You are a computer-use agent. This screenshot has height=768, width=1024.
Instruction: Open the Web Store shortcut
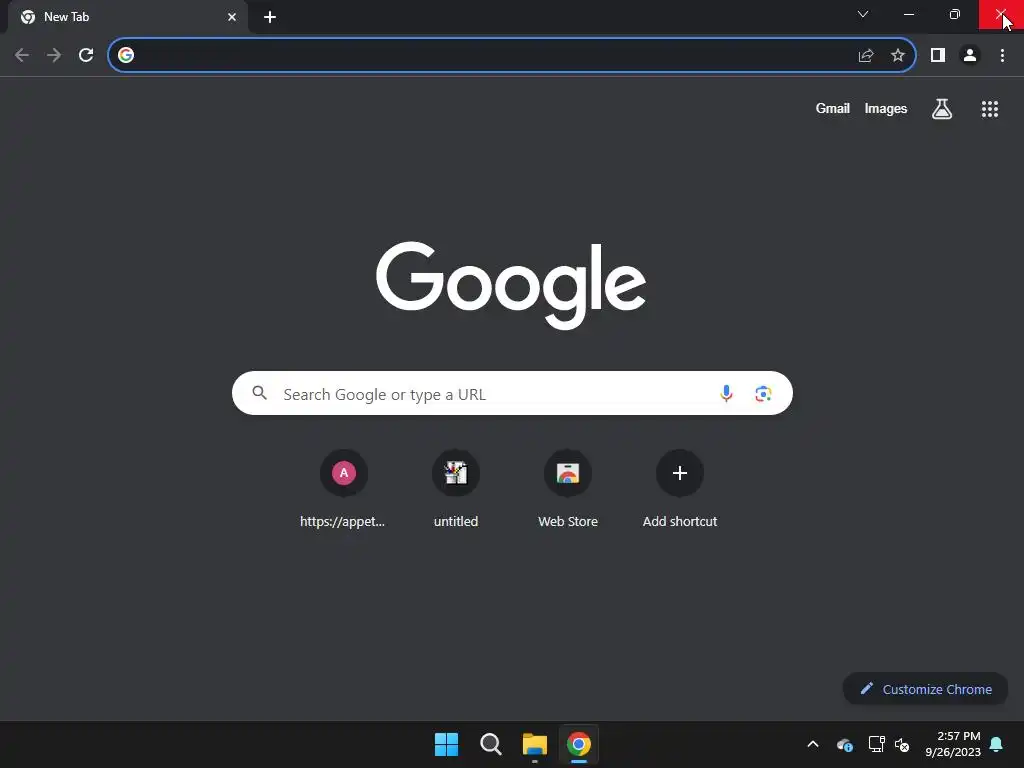coord(568,488)
